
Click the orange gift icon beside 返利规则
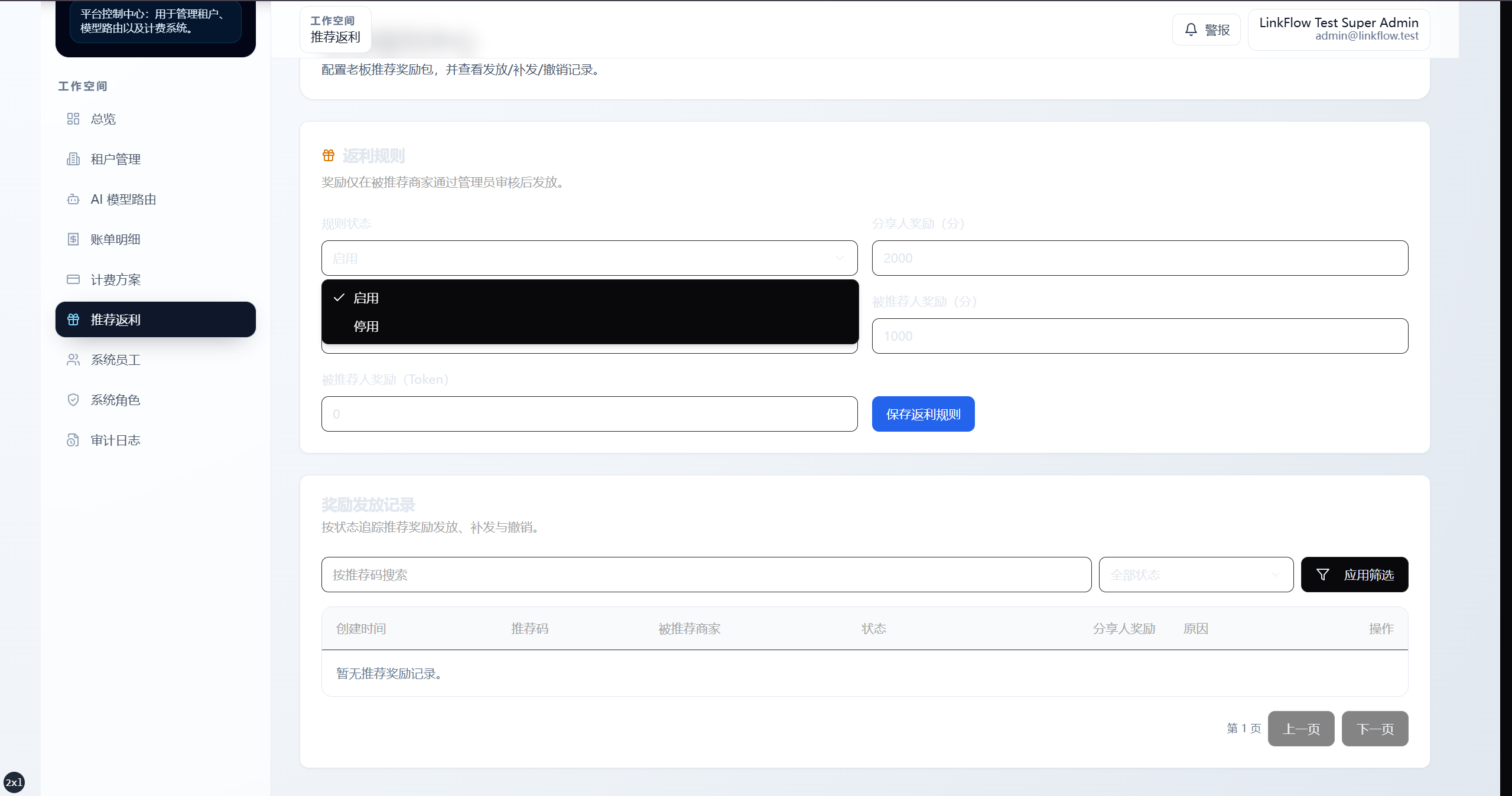[329, 156]
